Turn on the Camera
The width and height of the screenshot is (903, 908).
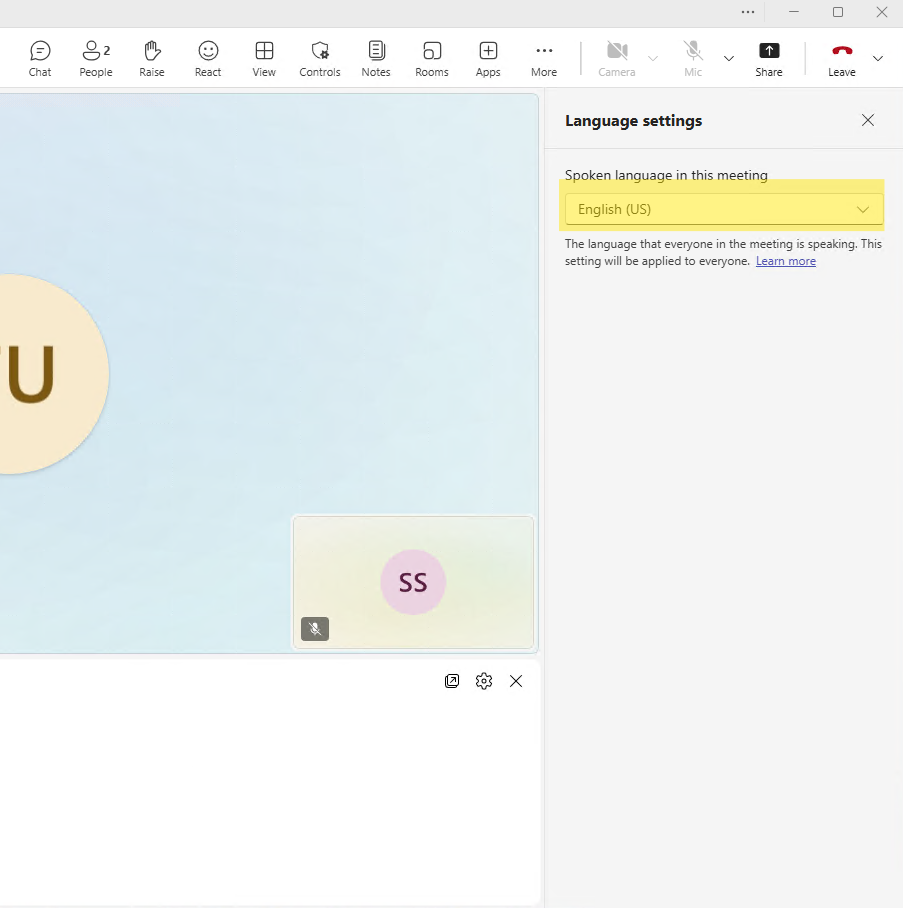[x=617, y=58]
